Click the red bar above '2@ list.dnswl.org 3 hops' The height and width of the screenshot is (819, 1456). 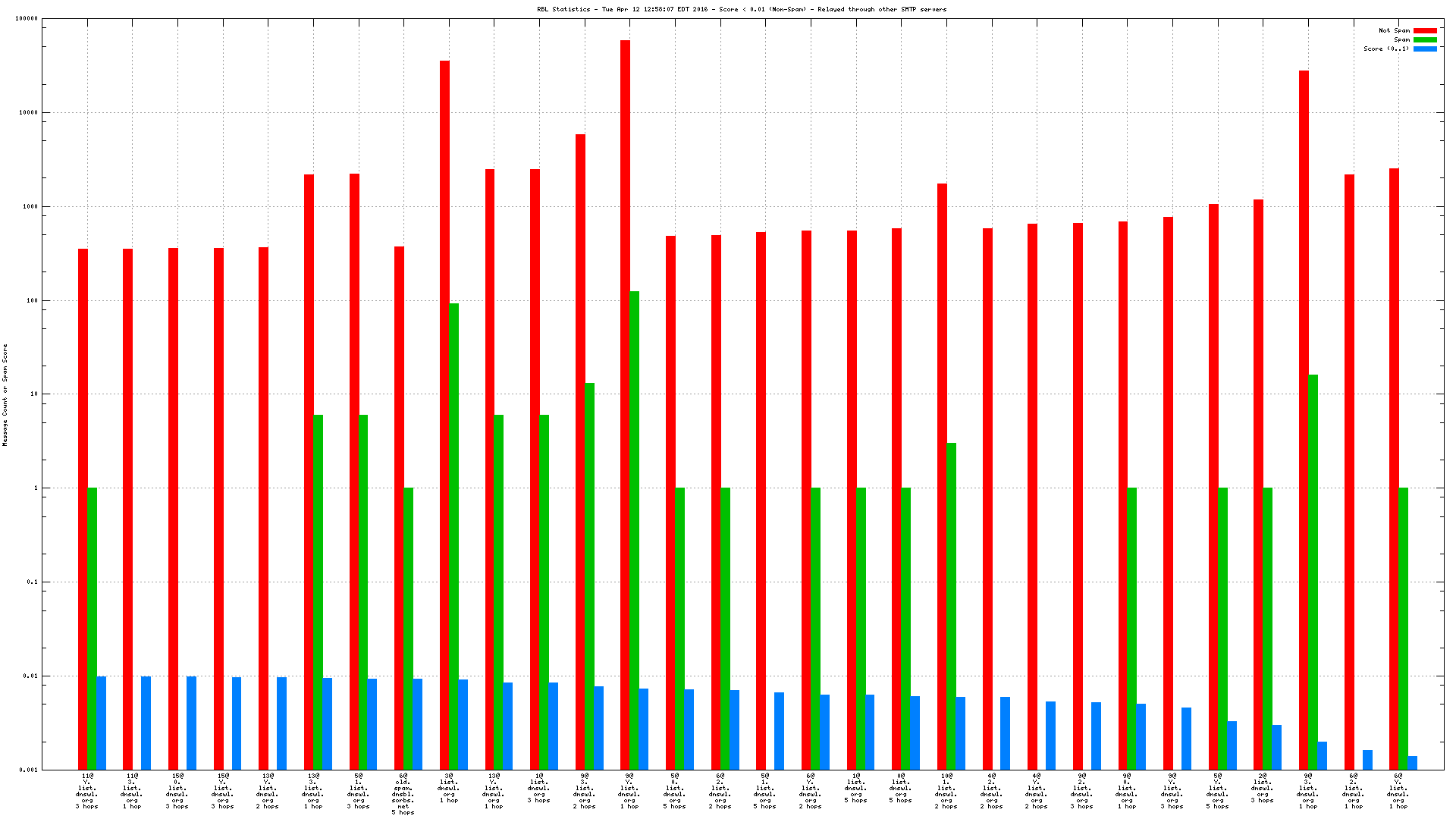click(1258, 485)
